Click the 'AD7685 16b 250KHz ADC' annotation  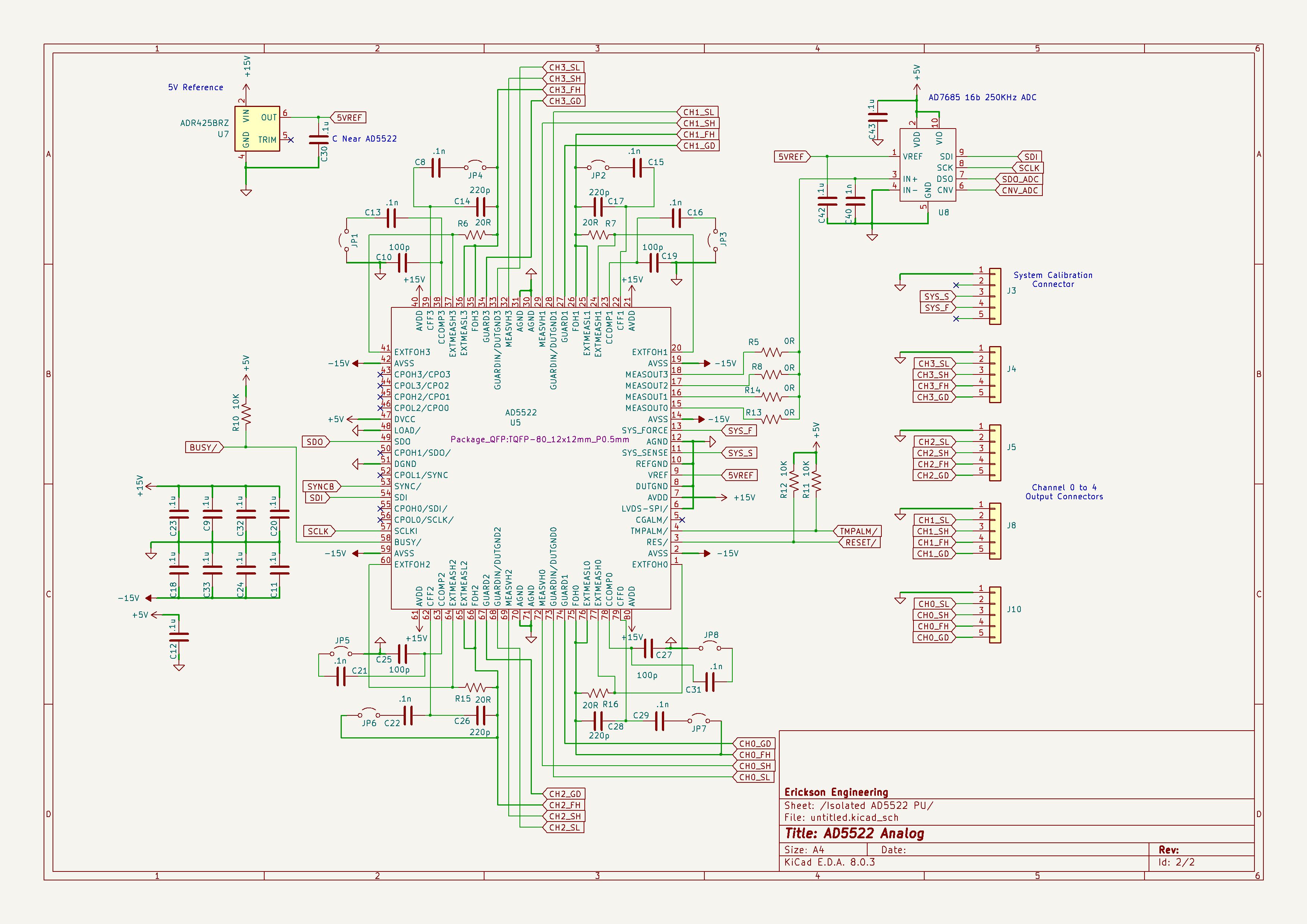(x=982, y=97)
